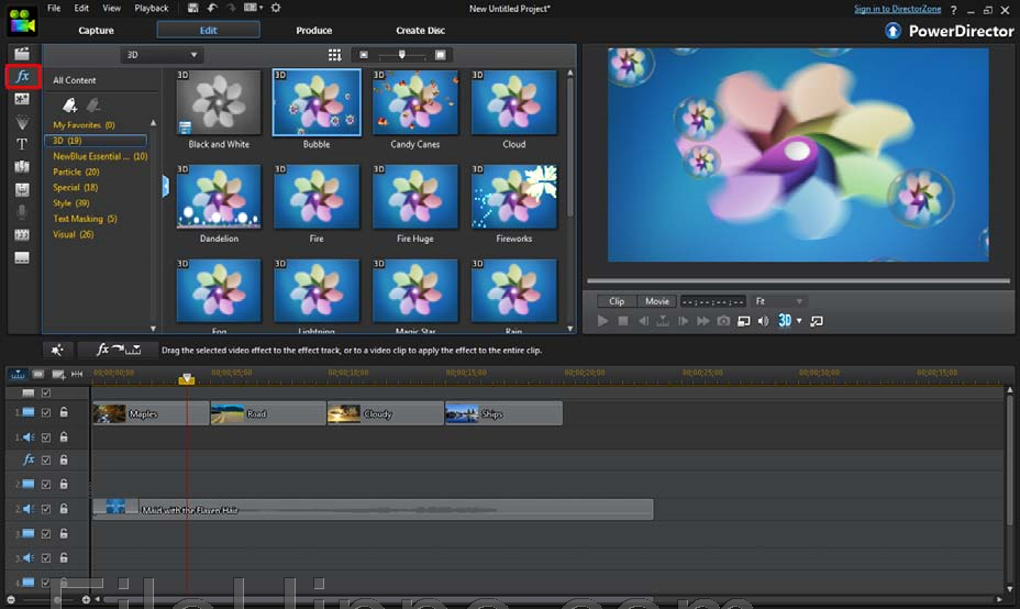The width and height of the screenshot is (1020, 609).
Task: Open the Title Room T icon
Action: pyautogui.click(x=22, y=144)
